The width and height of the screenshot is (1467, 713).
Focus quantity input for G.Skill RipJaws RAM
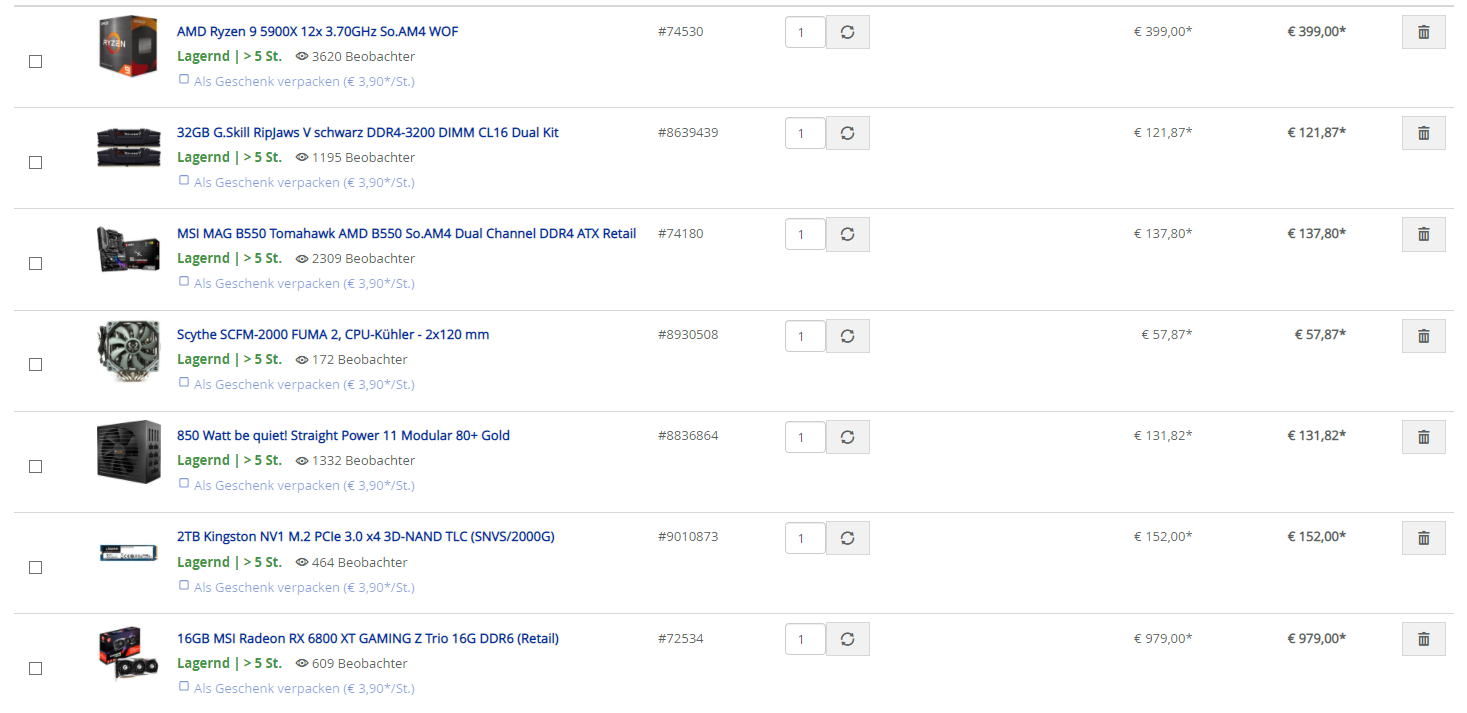click(x=805, y=133)
